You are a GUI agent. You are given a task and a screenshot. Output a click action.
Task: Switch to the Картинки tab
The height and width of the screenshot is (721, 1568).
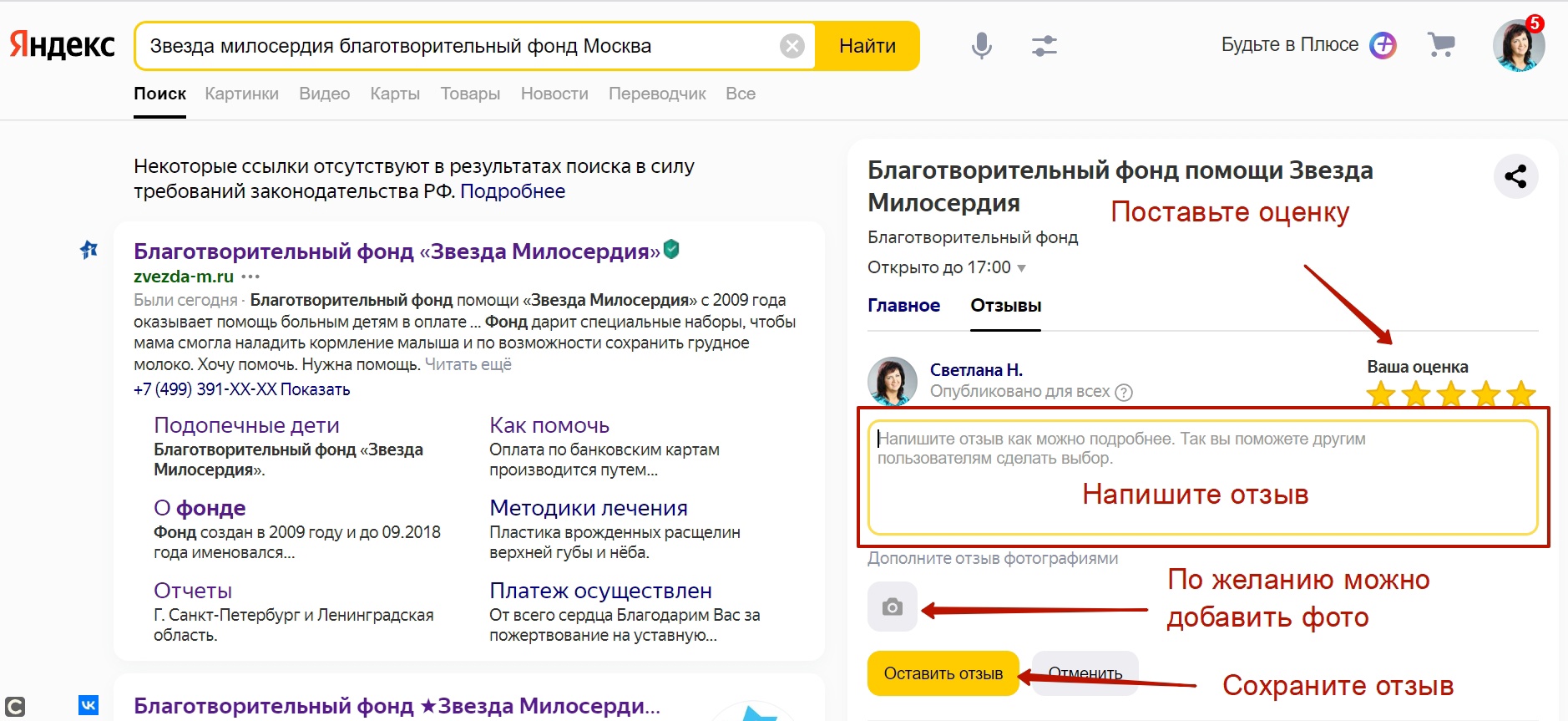(242, 94)
